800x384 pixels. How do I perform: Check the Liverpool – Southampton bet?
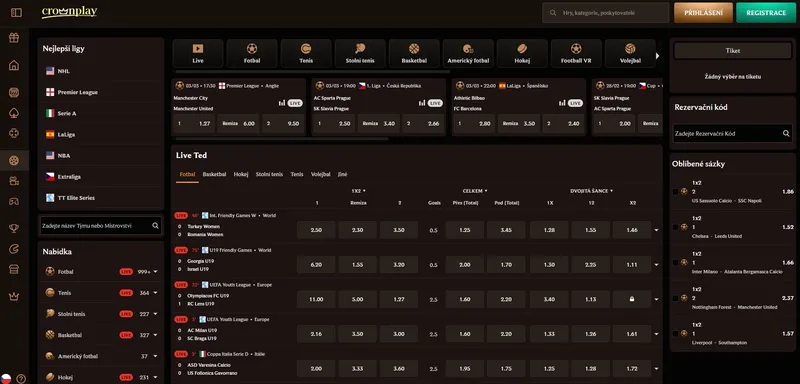tap(676, 333)
